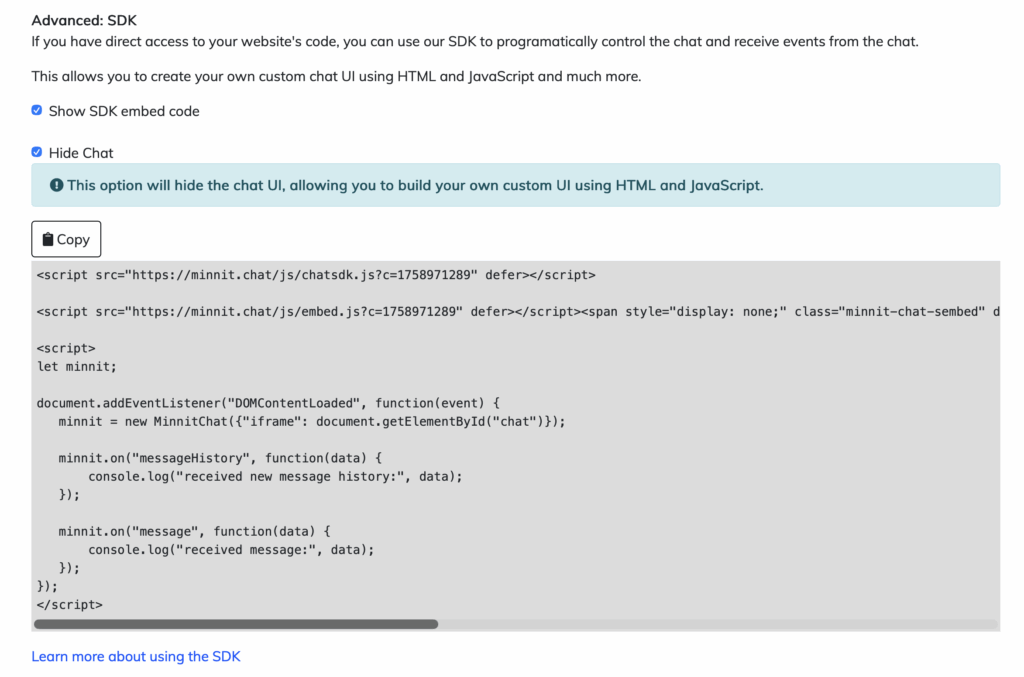Click the closing </script> tag line
Screen dimensions: 1024x677
click(x=69, y=604)
